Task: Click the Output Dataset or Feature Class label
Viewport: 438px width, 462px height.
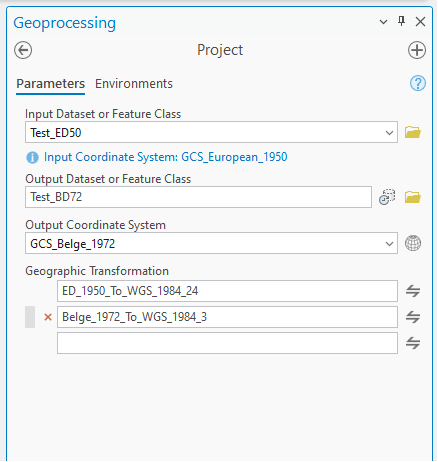Action: tap(108, 179)
